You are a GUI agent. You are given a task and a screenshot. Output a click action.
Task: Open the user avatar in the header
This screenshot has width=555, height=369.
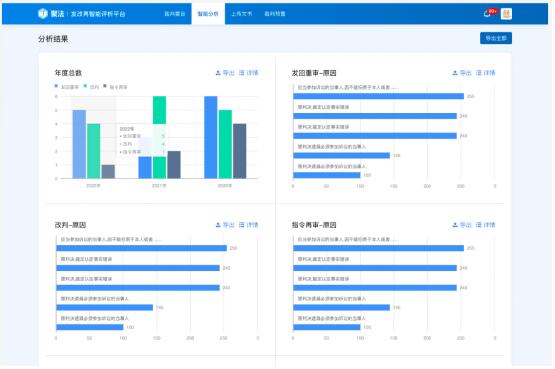(506, 14)
